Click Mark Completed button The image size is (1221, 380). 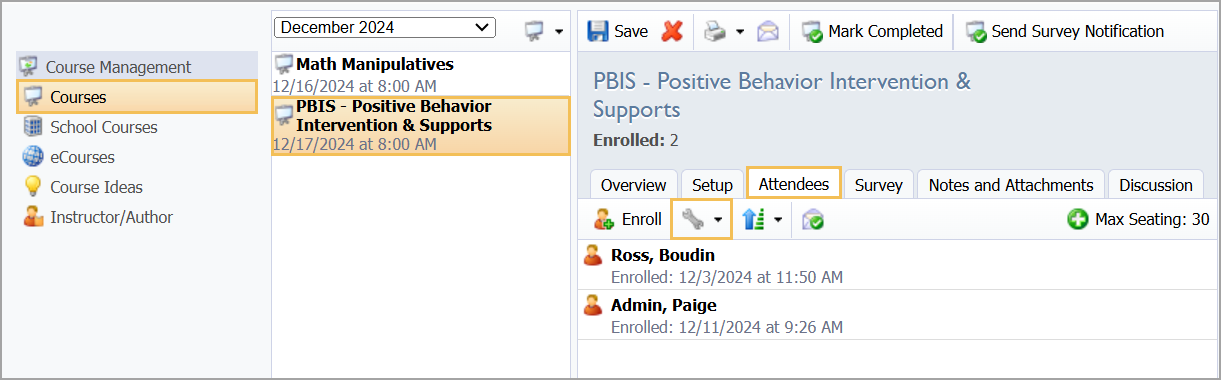click(872, 31)
